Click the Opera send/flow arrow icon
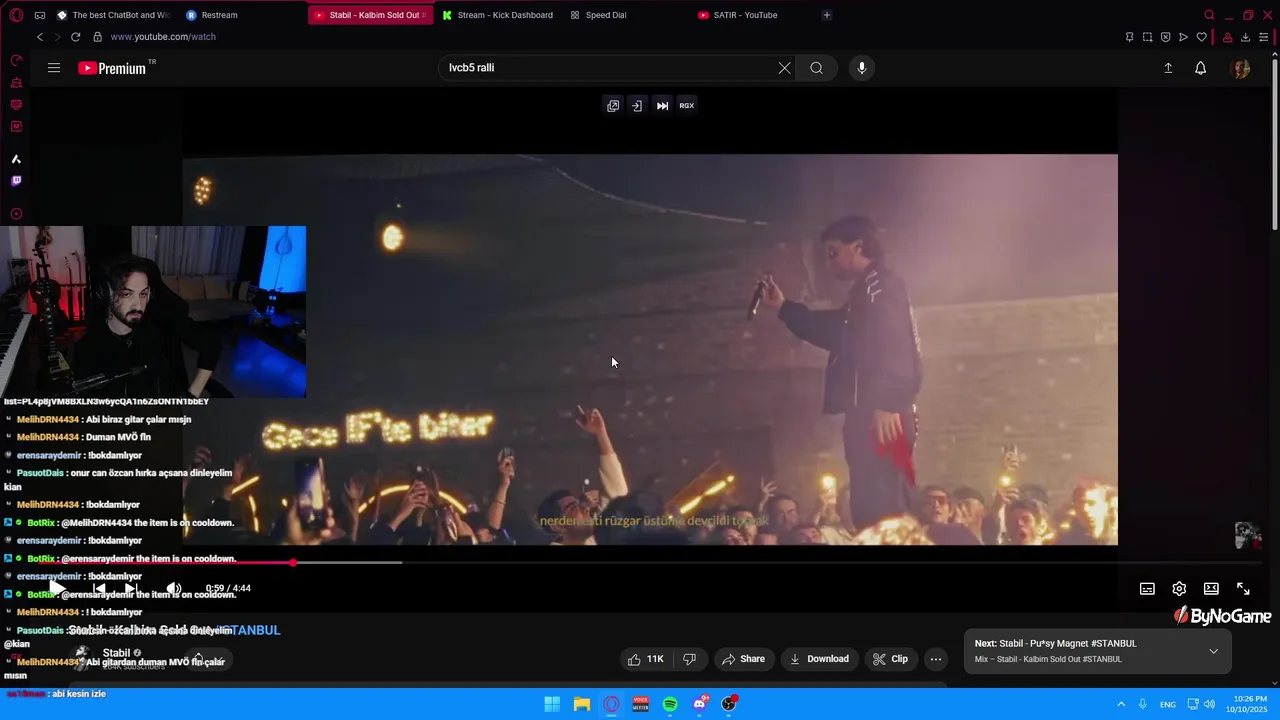Image resolution: width=1280 pixels, height=720 pixels. tap(1183, 37)
